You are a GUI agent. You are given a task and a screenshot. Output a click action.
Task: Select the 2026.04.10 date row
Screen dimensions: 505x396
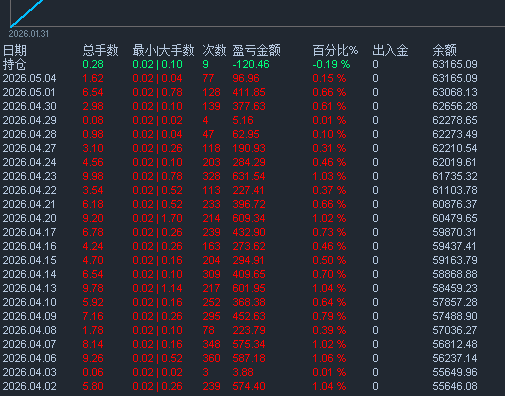tap(30, 302)
